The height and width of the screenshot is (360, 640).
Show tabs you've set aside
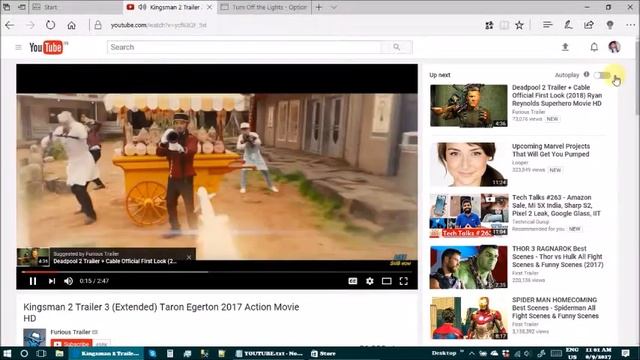(7, 7)
